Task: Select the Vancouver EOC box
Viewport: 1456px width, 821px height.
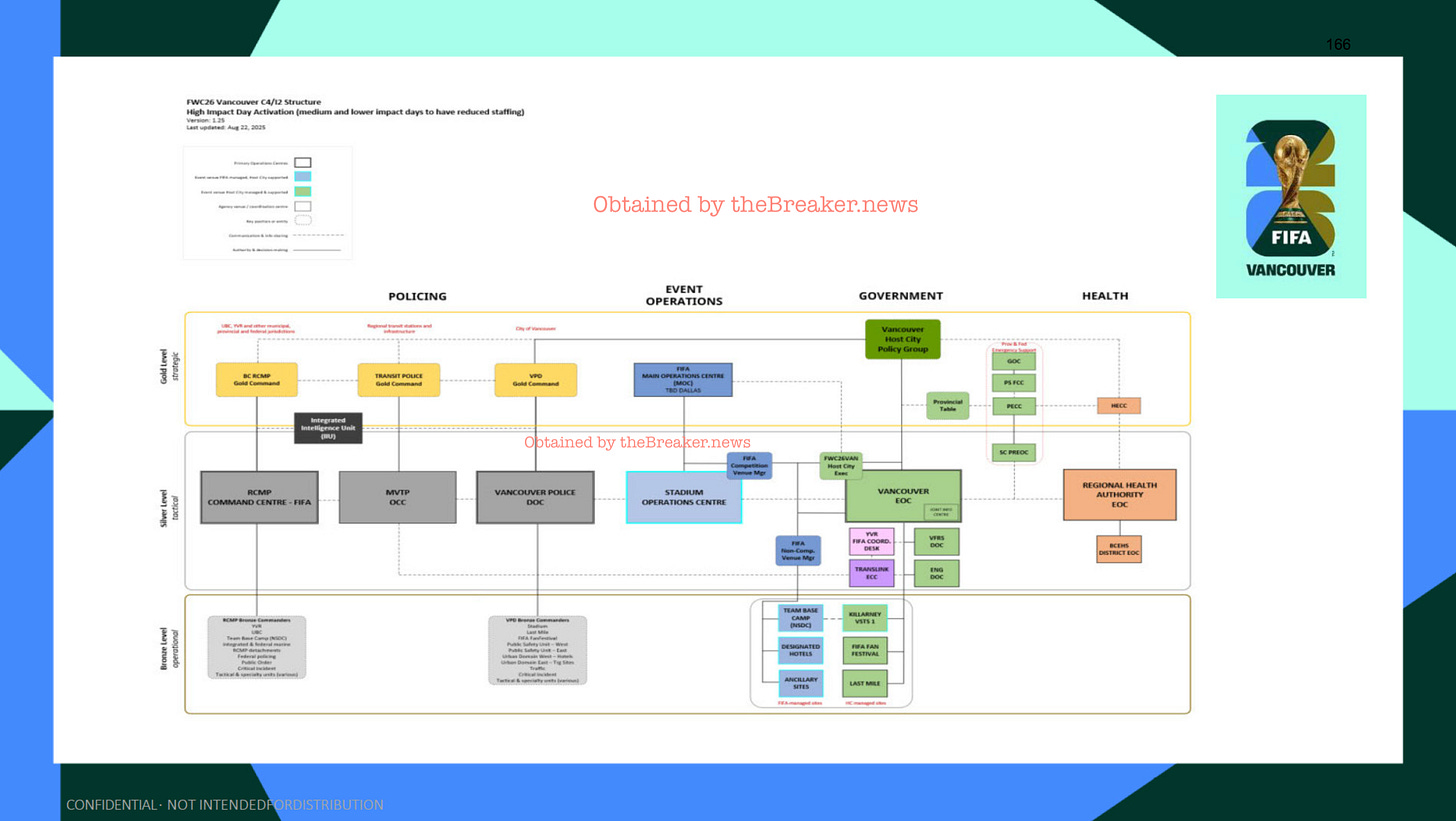Action: [x=903, y=496]
